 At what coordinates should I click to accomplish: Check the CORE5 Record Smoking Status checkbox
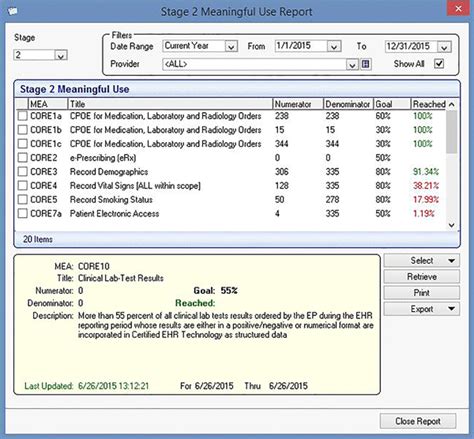(x=22, y=200)
